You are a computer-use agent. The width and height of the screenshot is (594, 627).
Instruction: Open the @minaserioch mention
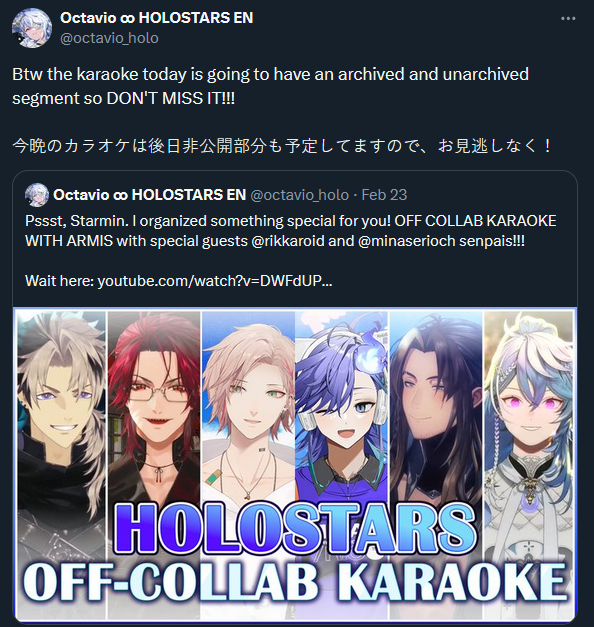407,241
